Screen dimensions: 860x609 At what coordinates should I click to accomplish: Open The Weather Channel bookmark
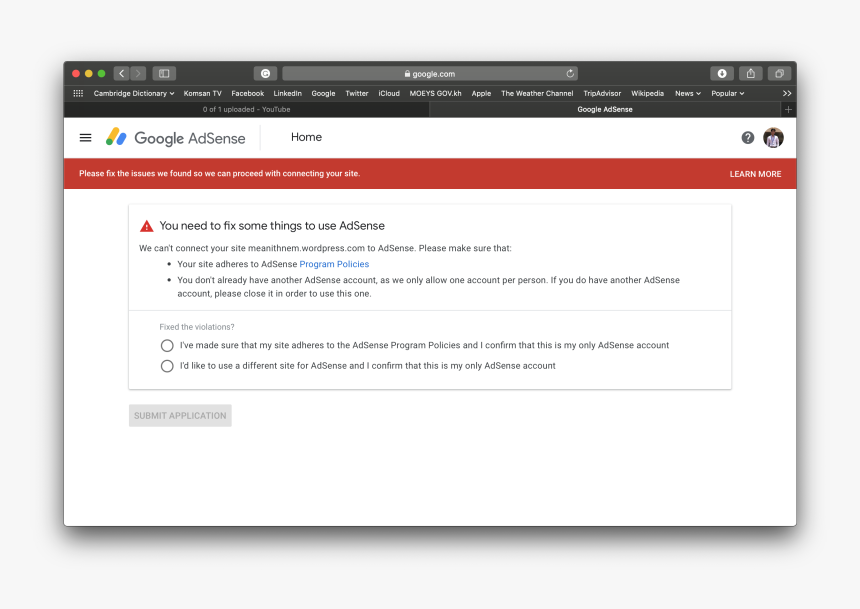[537, 93]
